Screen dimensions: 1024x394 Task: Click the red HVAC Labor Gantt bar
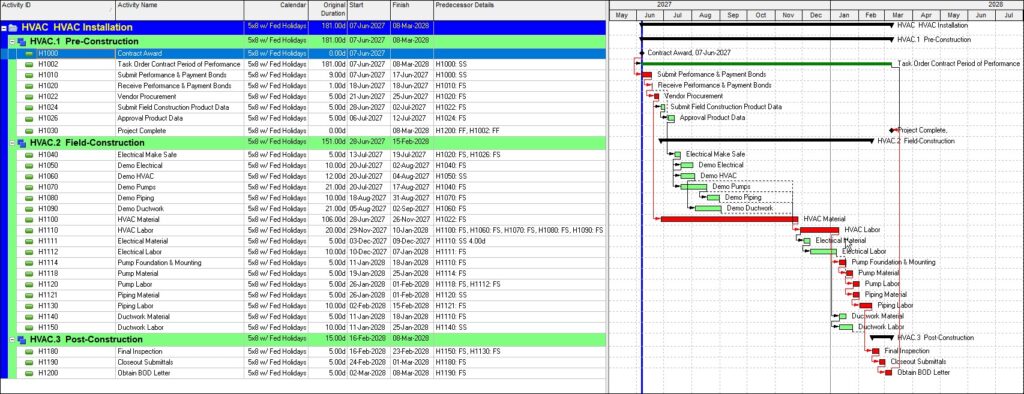coord(819,230)
